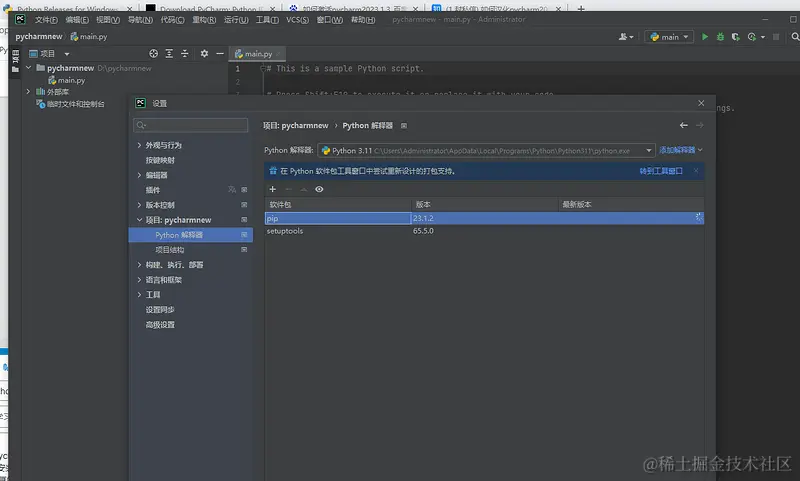Click the uninstall package minus icon
Screen dimensions: 800x481
(288, 189)
